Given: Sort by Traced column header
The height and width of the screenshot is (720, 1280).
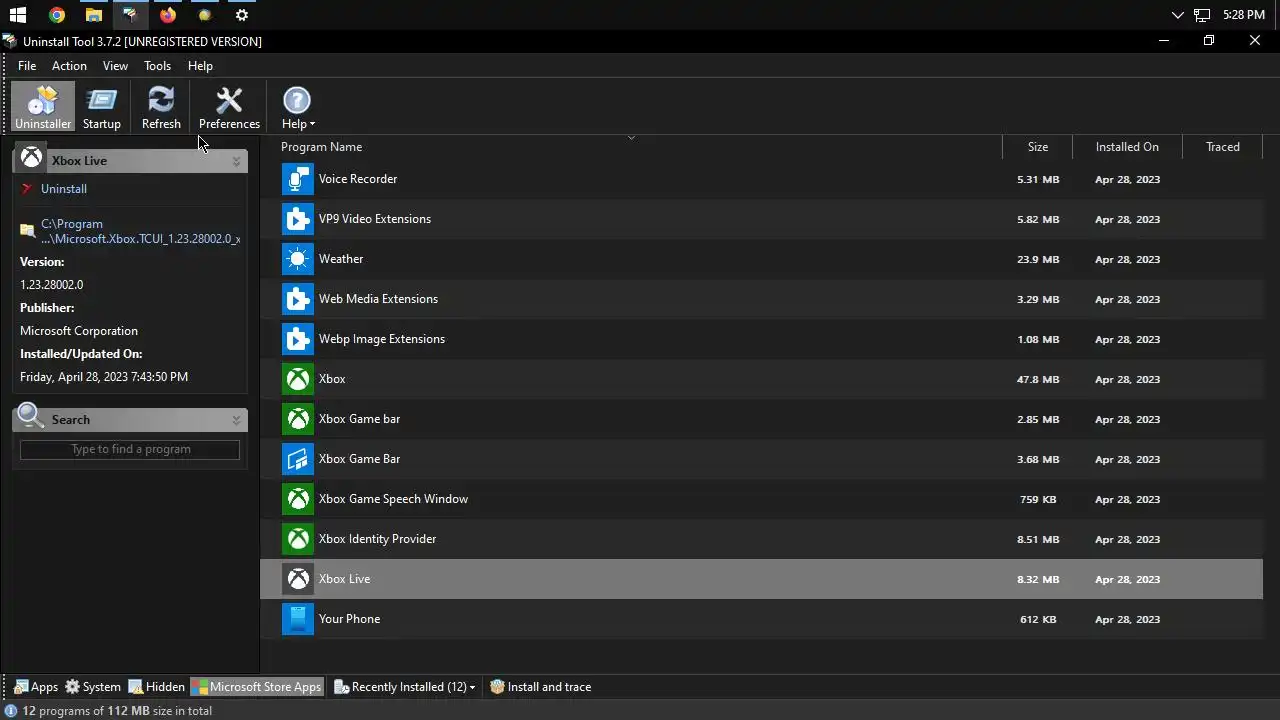Looking at the screenshot, I should (1222, 147).
